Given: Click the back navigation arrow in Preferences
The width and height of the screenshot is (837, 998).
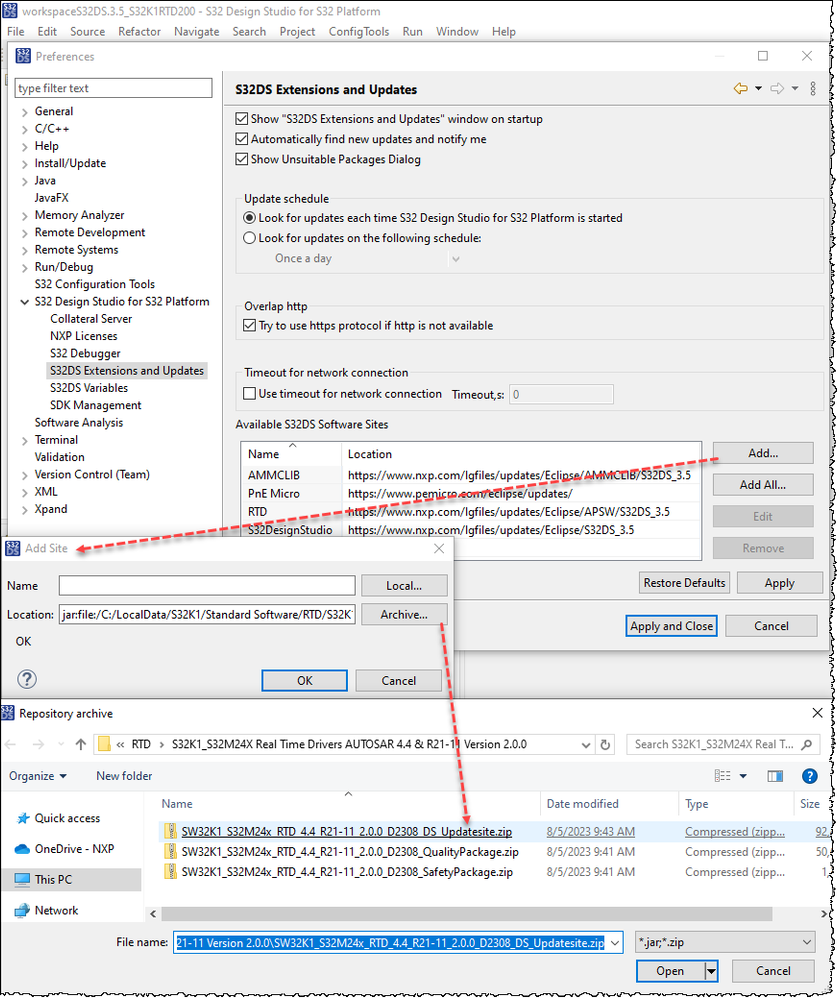Looking at the screenshot, I should 740,88.
